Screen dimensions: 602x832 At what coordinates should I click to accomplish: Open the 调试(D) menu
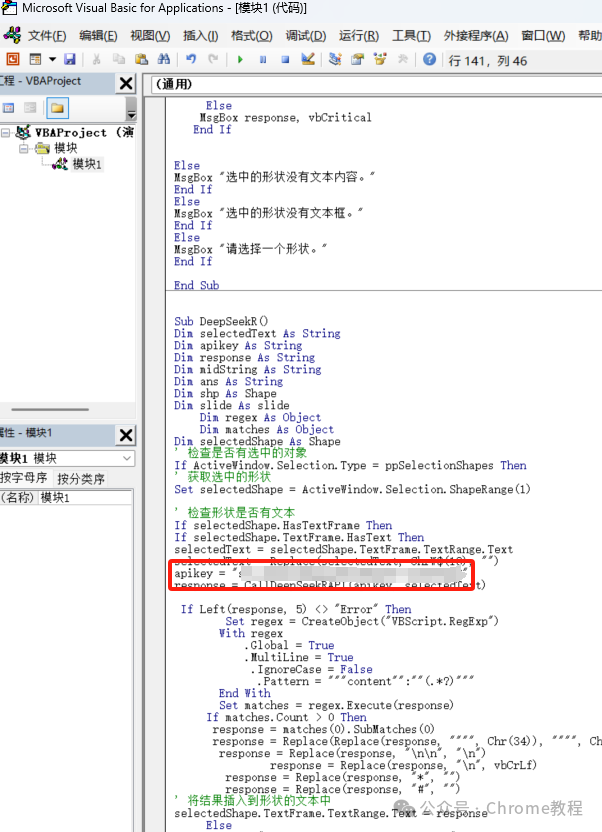[306, 36]
